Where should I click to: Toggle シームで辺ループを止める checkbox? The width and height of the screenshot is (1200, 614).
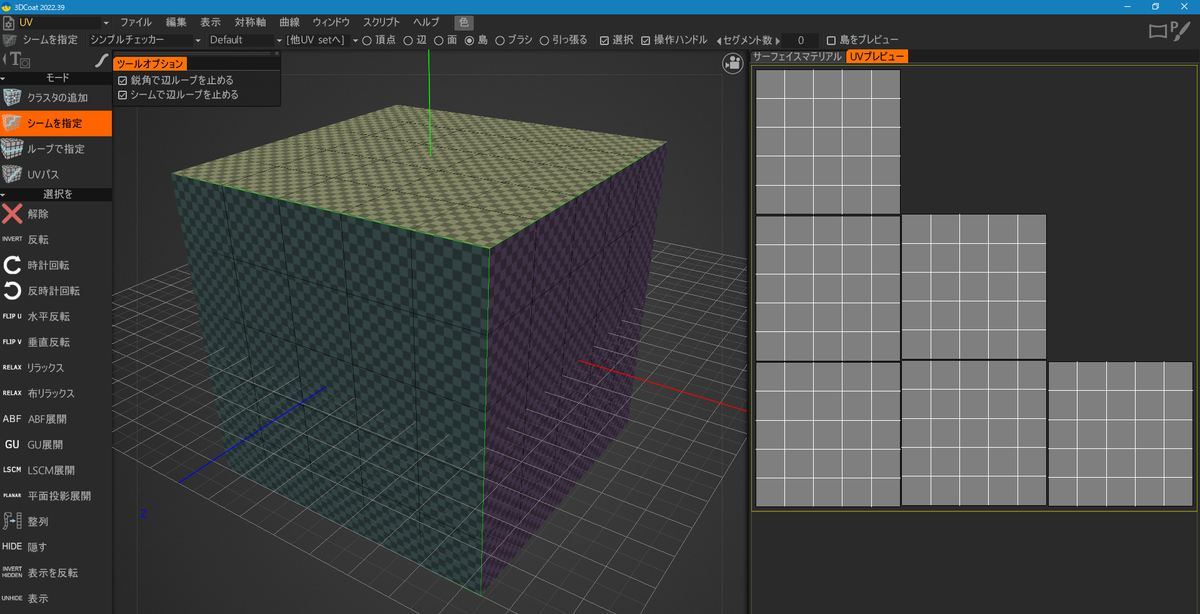[x=123, y=95]
